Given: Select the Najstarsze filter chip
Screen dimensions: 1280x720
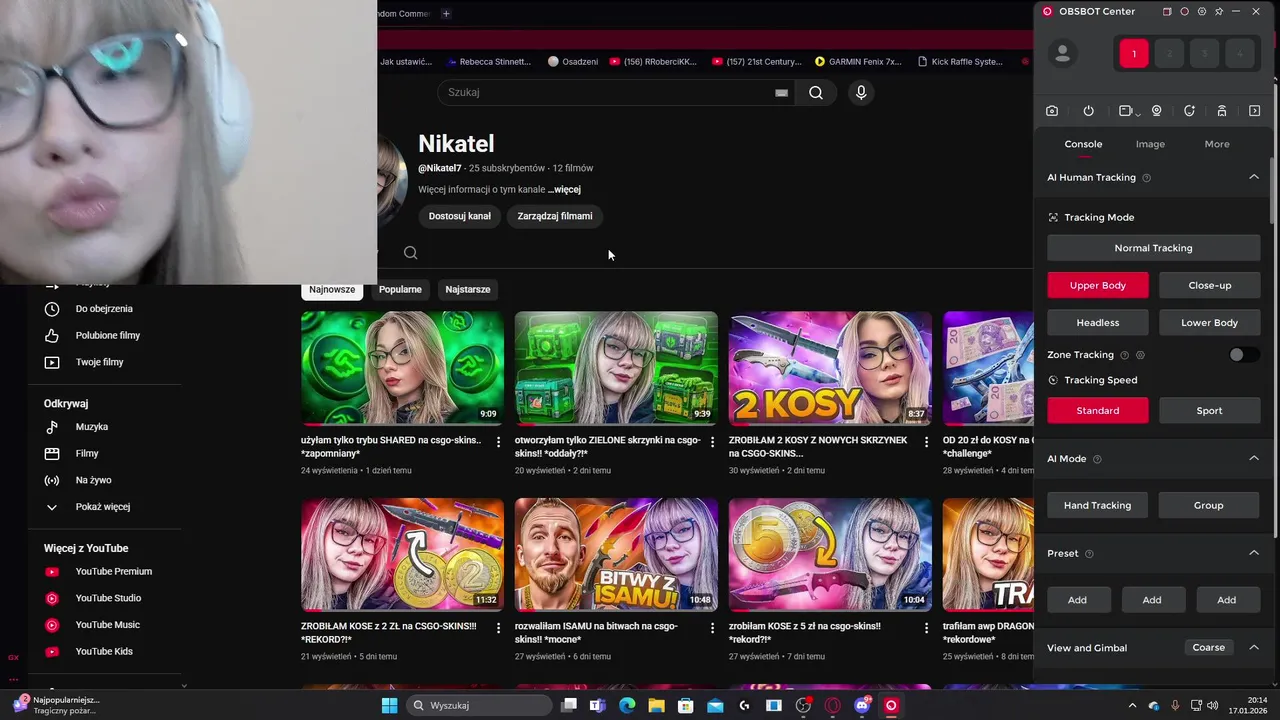Looking at the screenshot, I should pyautogui.click(x=468, y=289).
